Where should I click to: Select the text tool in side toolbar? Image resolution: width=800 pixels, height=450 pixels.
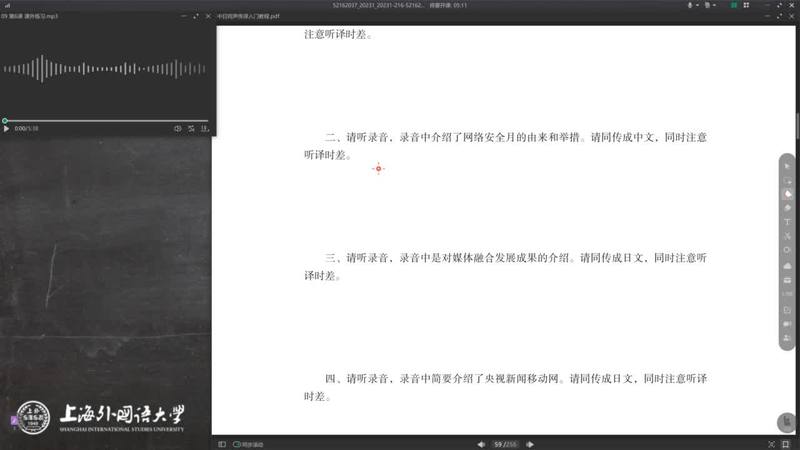point(787,221)
